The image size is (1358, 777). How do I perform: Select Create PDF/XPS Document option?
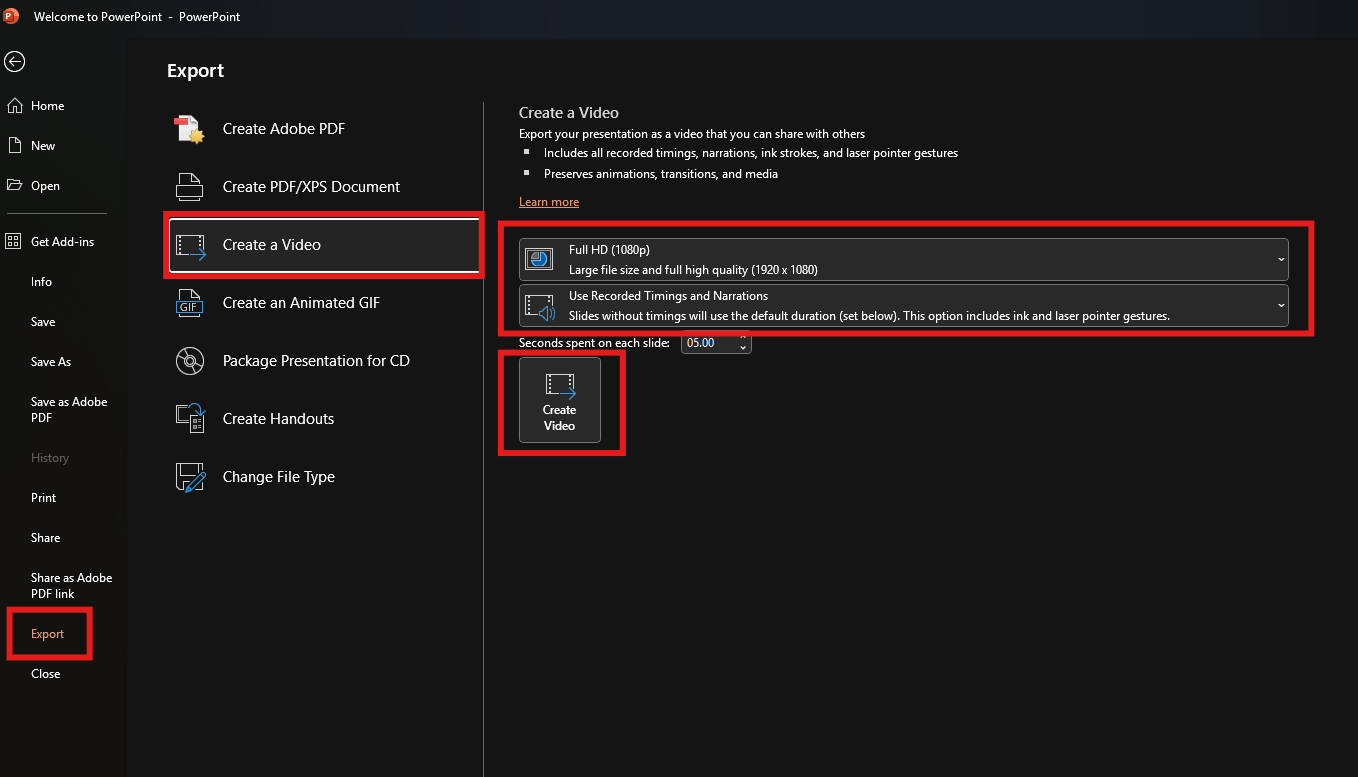(325, 187)
